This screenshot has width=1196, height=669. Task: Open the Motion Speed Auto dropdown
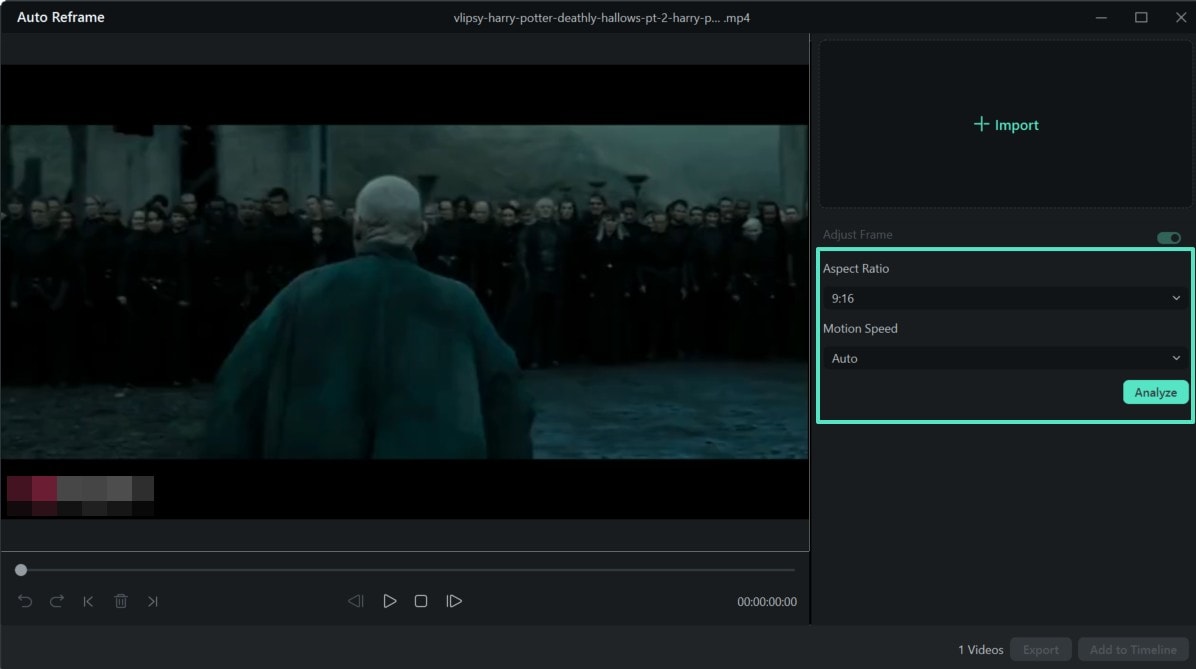click(1005, 359)
